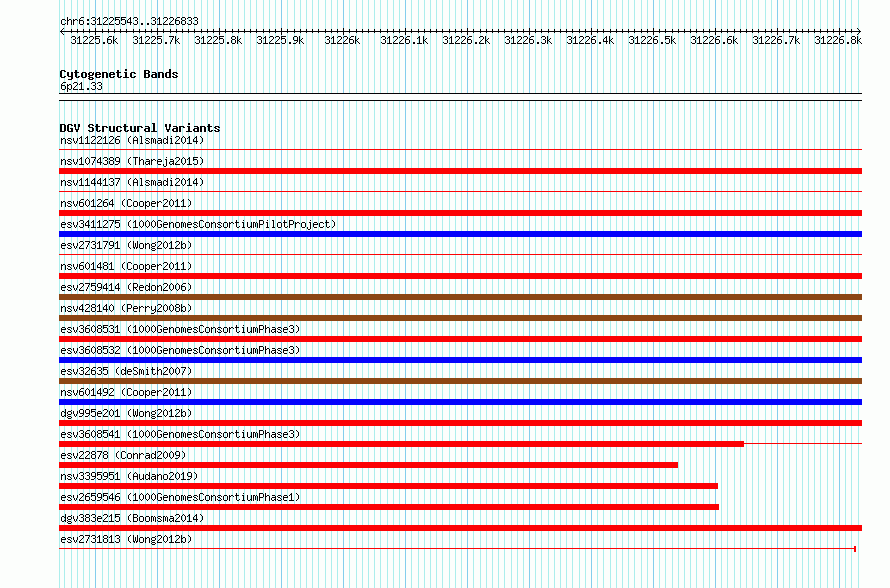The image size is (890, 588).
Task: Select nsv428140 (Perry2008b) variant label
Action: click(126, 308)
